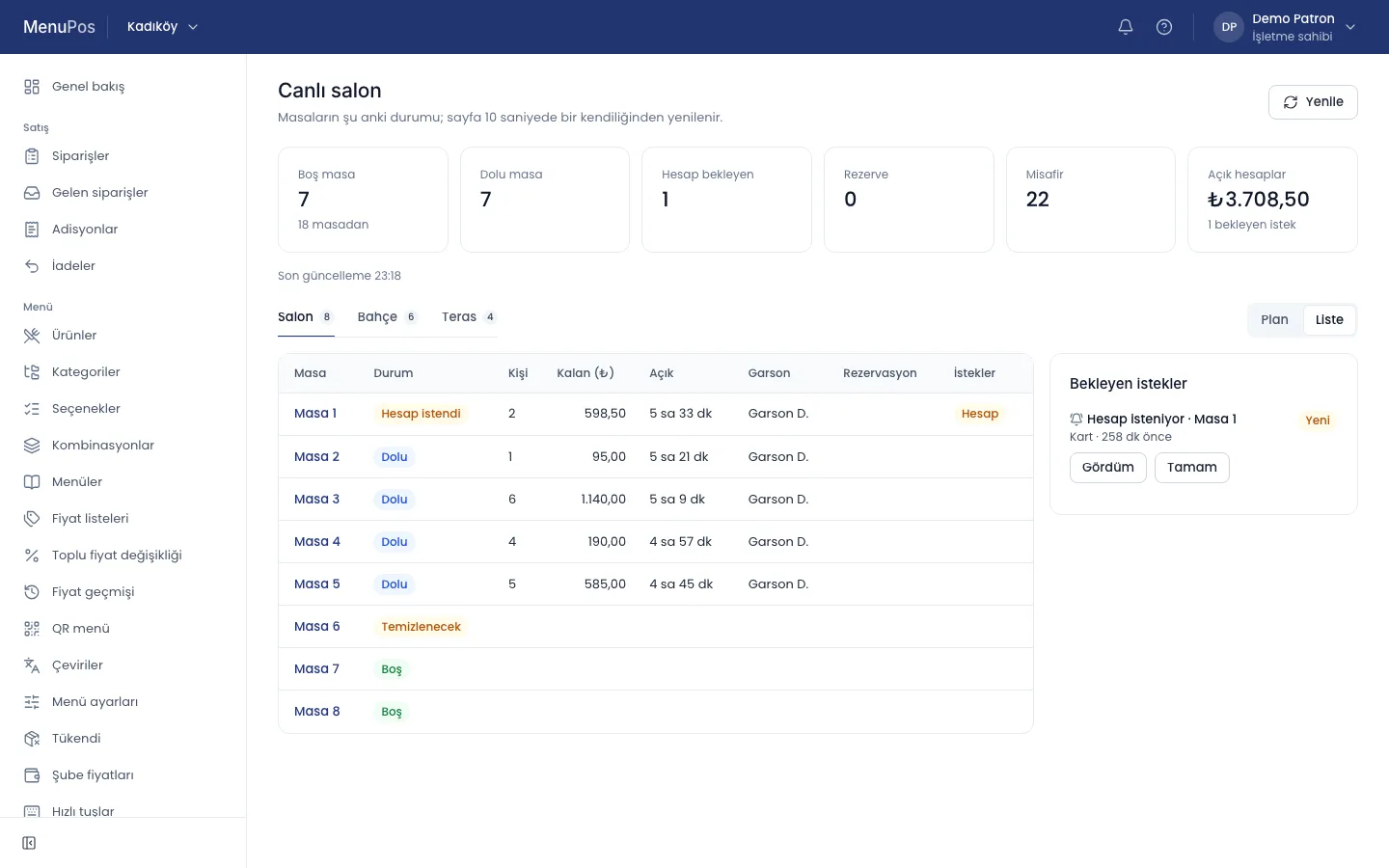Open the Masa 1 link
Screen dimensions: 1389x868
pyautogui.click(x=315, y=414)
